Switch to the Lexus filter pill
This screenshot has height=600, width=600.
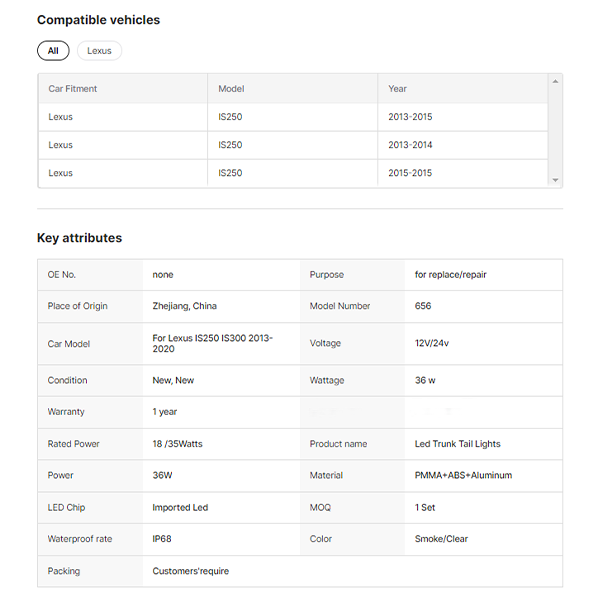pyautogui.click(x=99, y=51)
